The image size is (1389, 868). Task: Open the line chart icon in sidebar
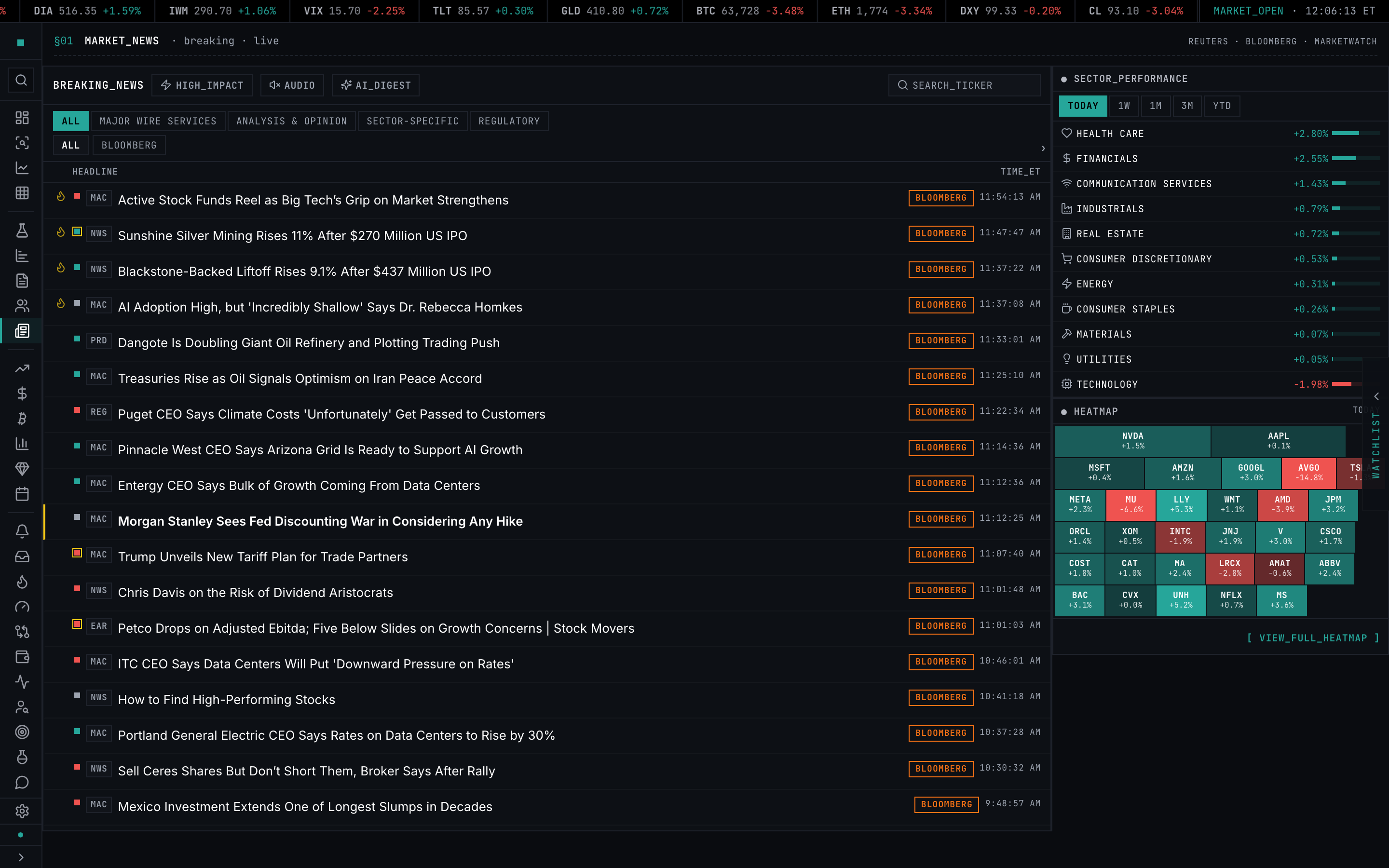point(22,168)
